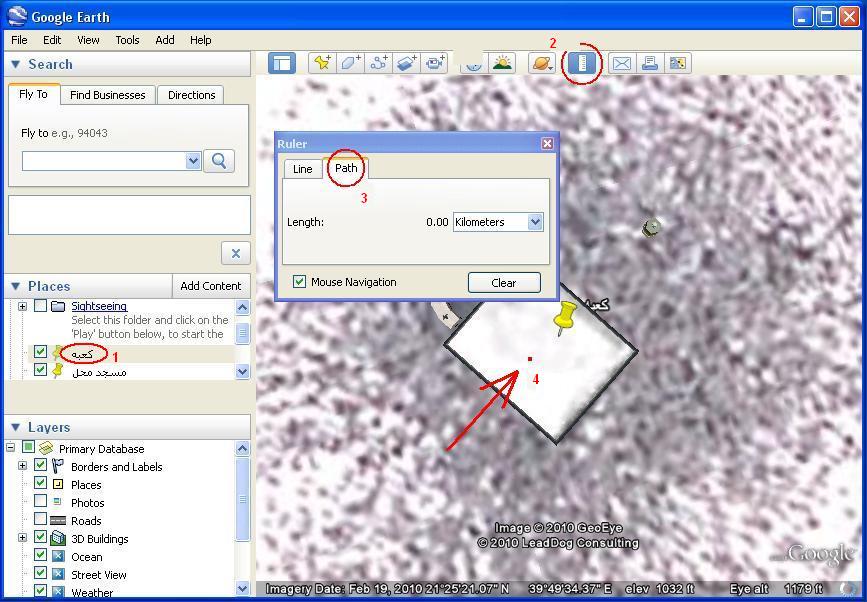The image size is (867, 602).
Task: Click in the Fly to input field
Action: (104, 161)
